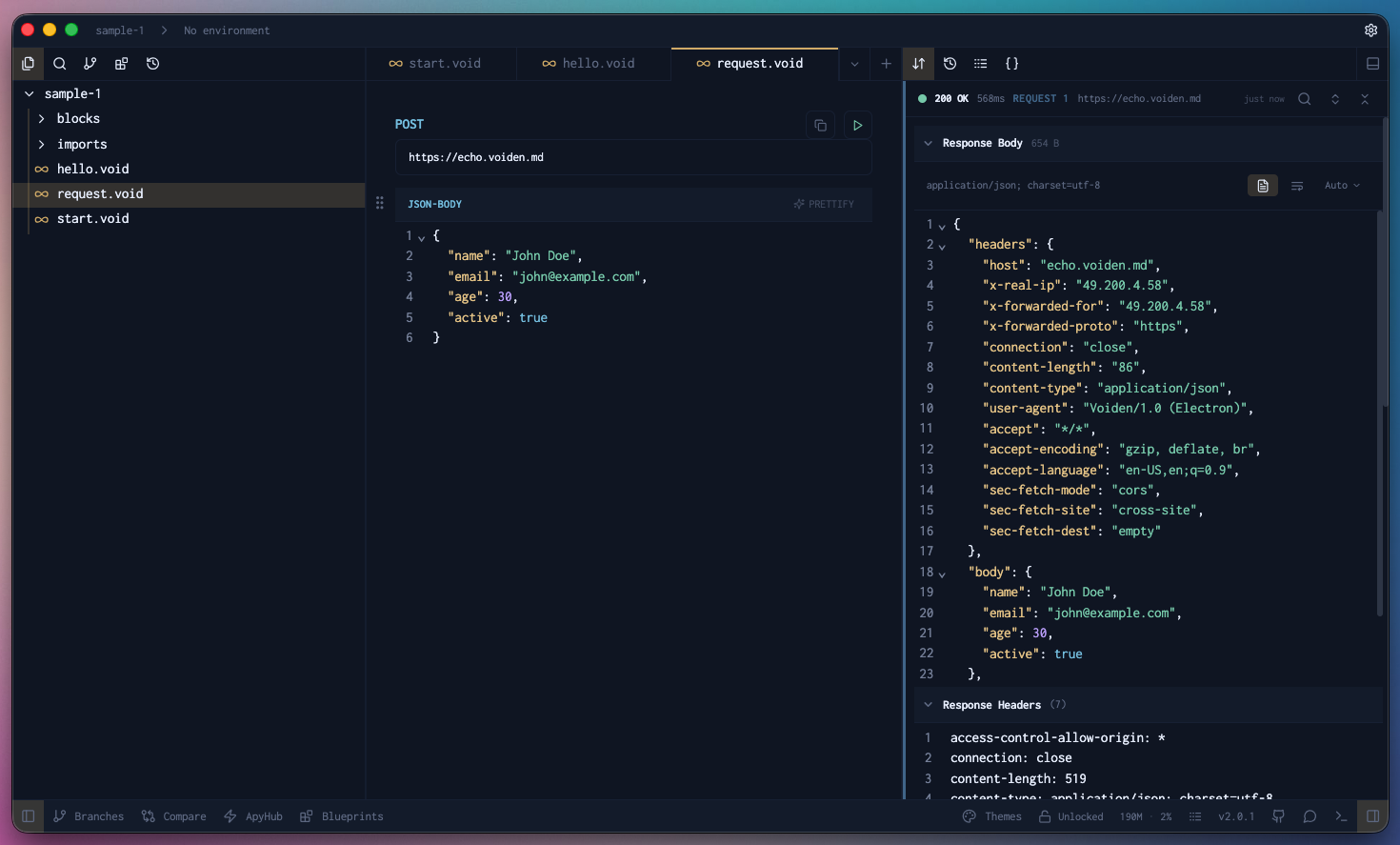Open the file explorer sidebar icon

point(28,64)
